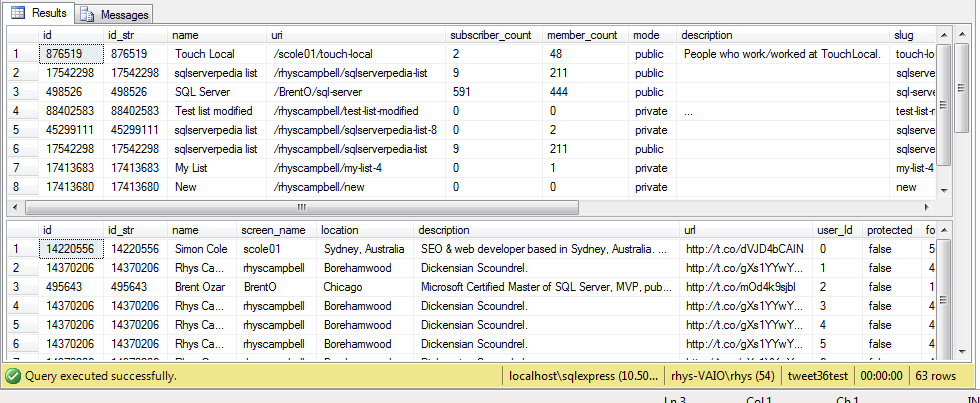Click right arrow of horizontal scrollbar
Image resolution: width=980 pixels, height=403 pixels.
(x=928, y=207)
